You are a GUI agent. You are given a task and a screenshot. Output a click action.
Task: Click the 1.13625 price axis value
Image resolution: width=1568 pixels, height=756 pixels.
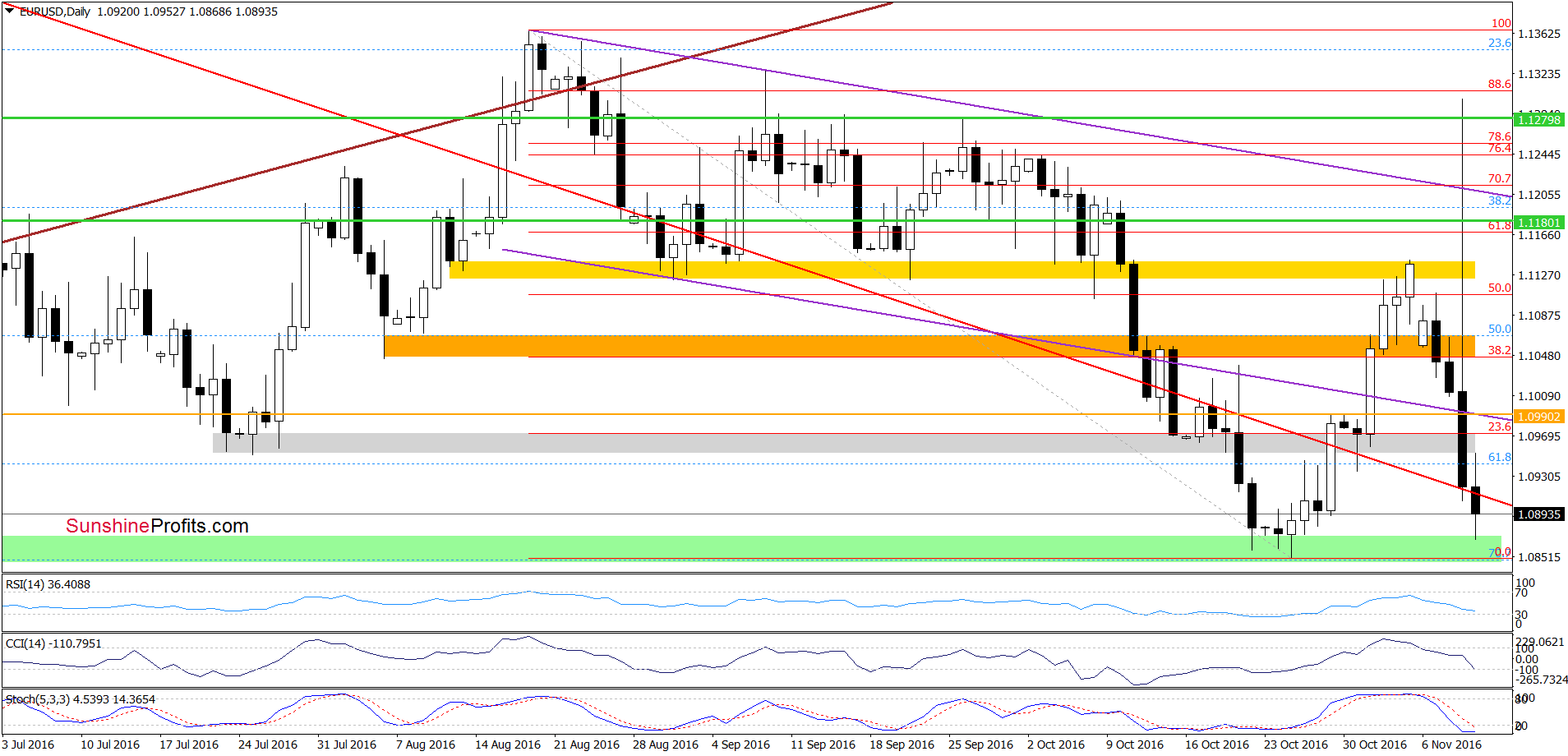tap(1539, 34)
